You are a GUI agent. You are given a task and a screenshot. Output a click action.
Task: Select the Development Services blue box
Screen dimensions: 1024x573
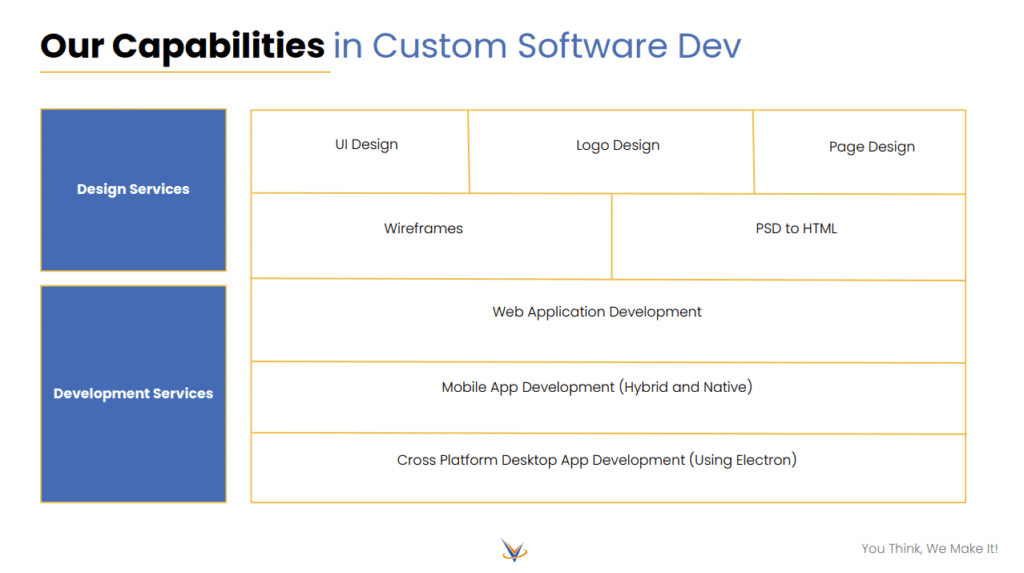pos(133,393)
